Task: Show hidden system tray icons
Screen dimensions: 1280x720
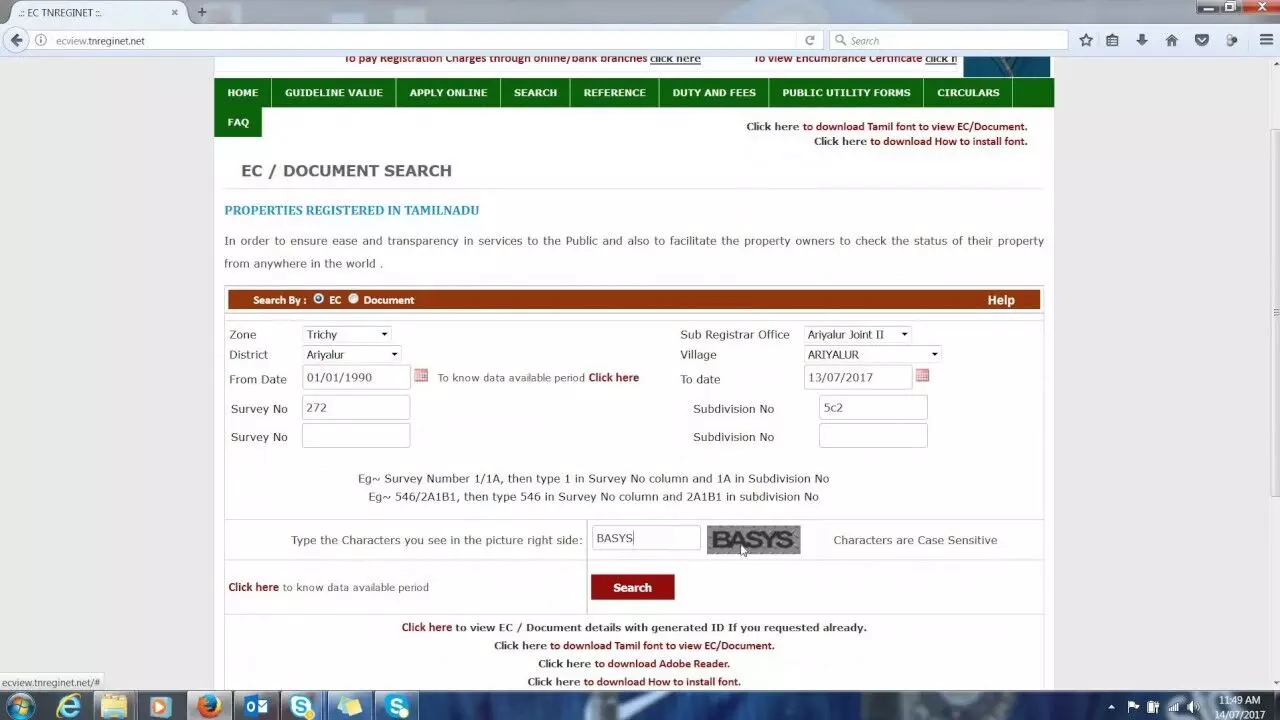Action: click(x=1110, y=707)
